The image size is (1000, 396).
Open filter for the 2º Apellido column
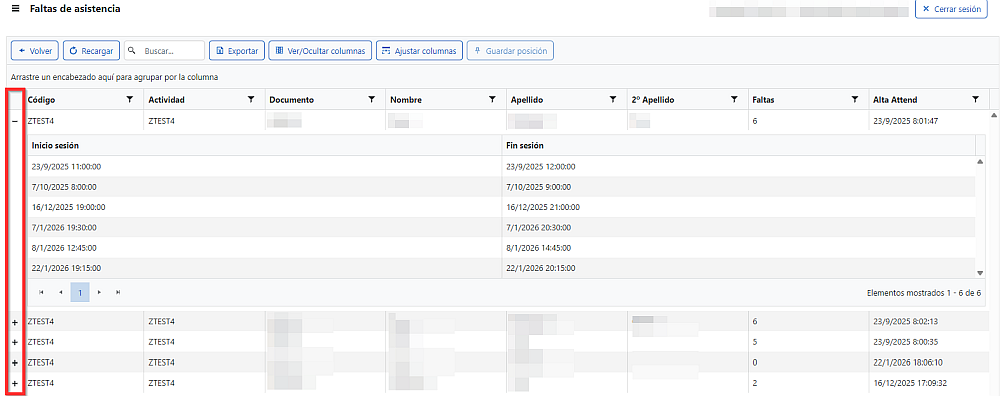(x=733, y=99)
